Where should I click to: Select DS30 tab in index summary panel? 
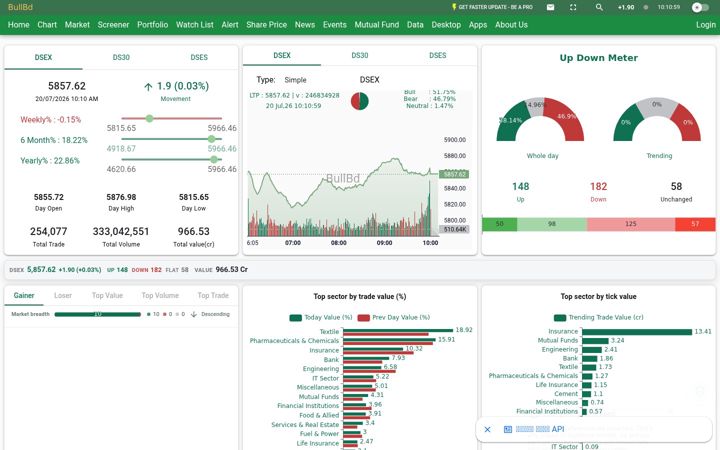click(x=121, y=57)
